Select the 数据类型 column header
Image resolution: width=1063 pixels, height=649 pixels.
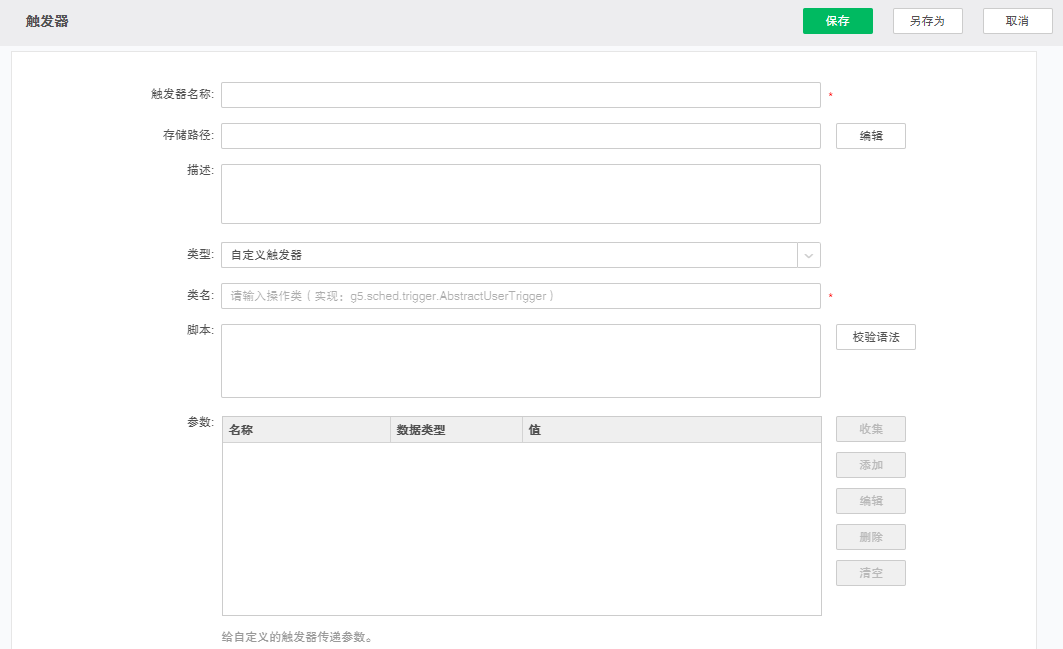(x=455, y=430)
